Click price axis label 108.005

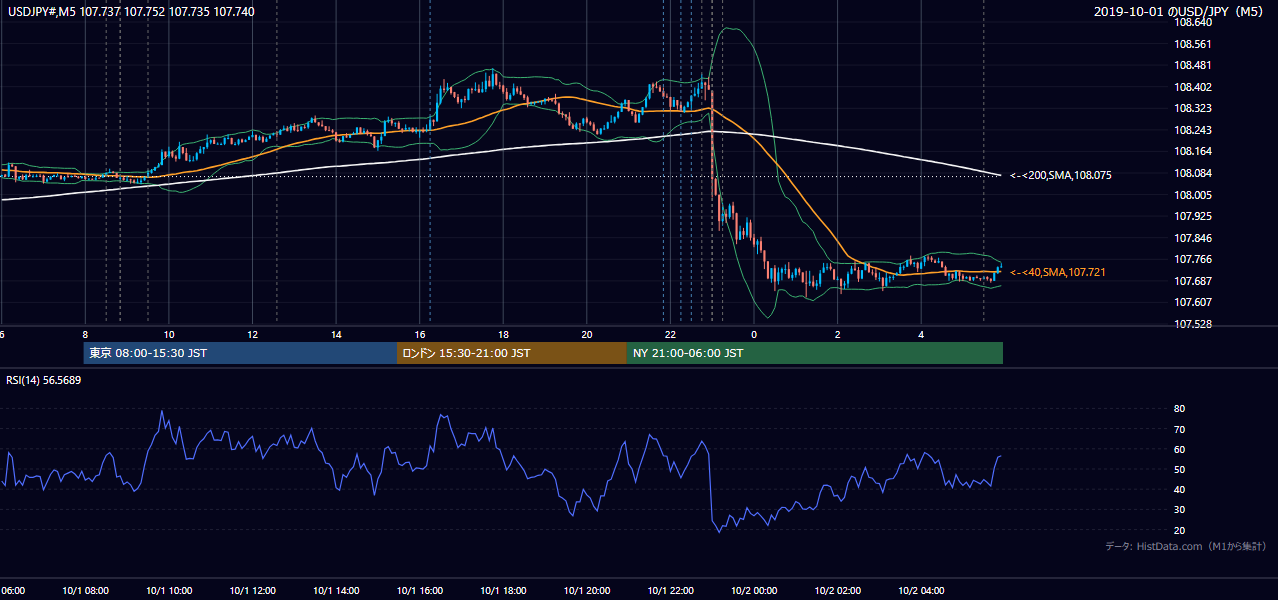point(1193,195)
